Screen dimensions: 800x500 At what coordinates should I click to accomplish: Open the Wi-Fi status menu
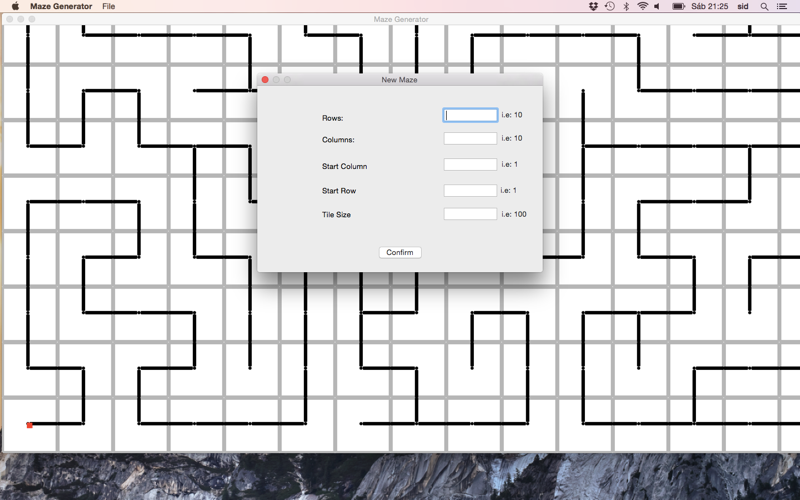(643, 6)
